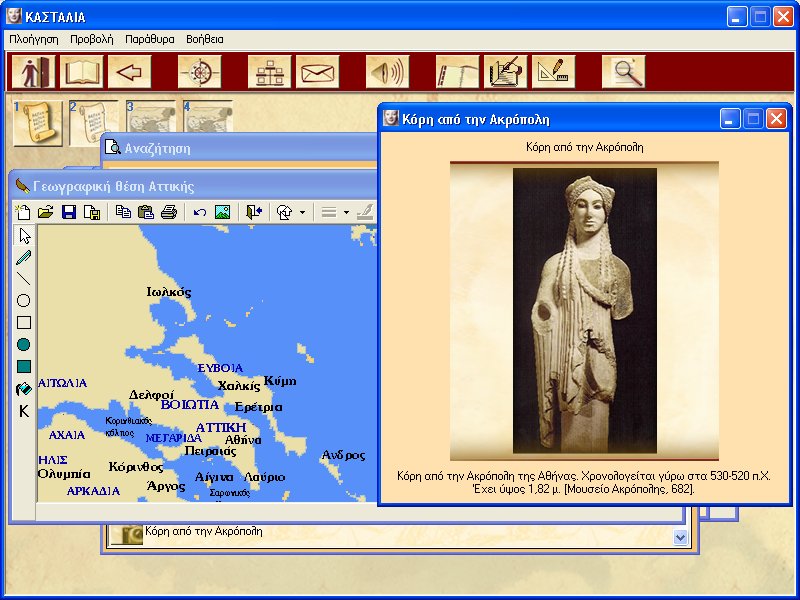Screen dimensions: 800x600
Task: Click ΑΤΤΙΚΗ label on the map
Action: click(x=221, y=427)
